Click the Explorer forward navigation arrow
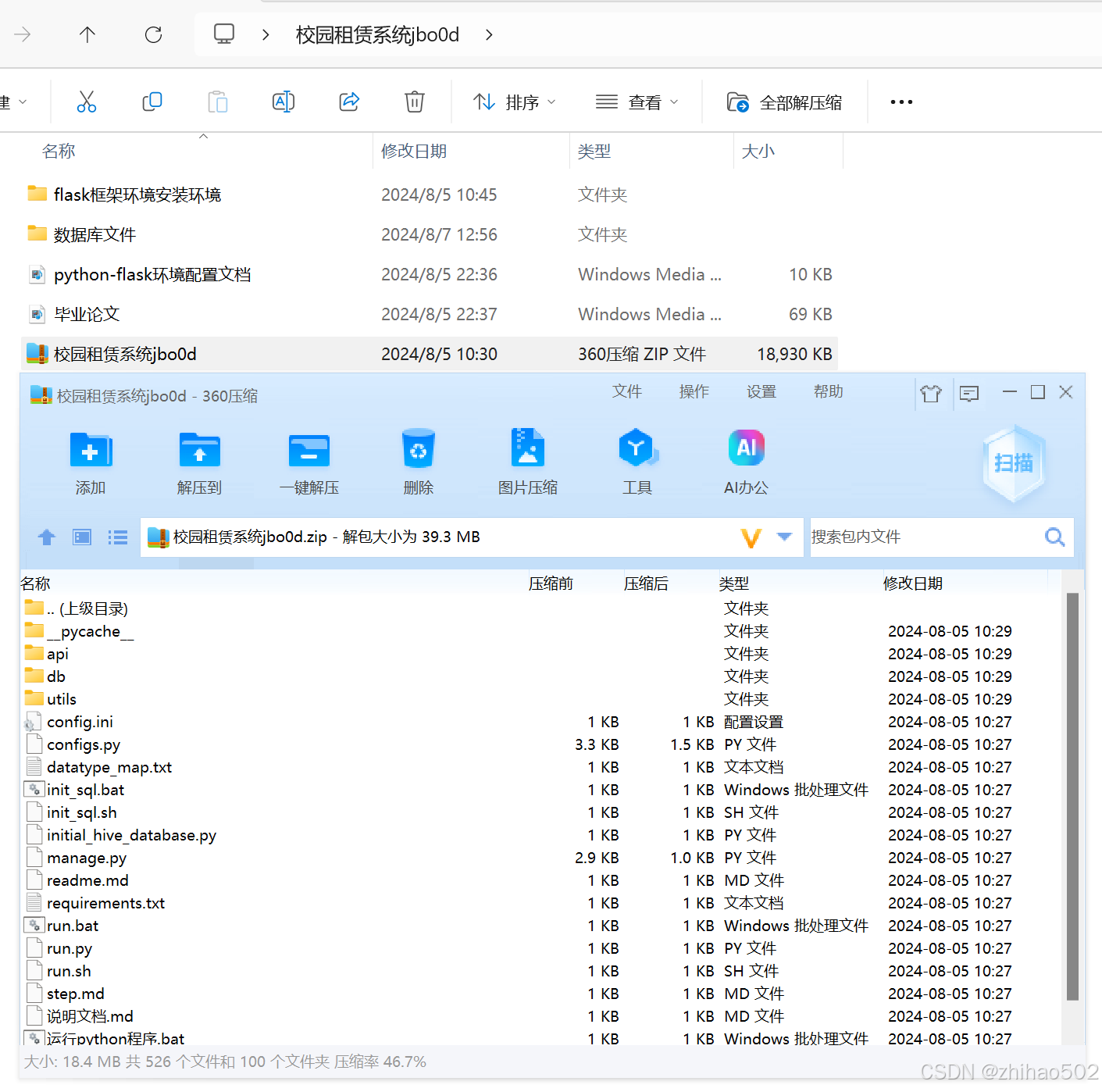 [23, 34]
